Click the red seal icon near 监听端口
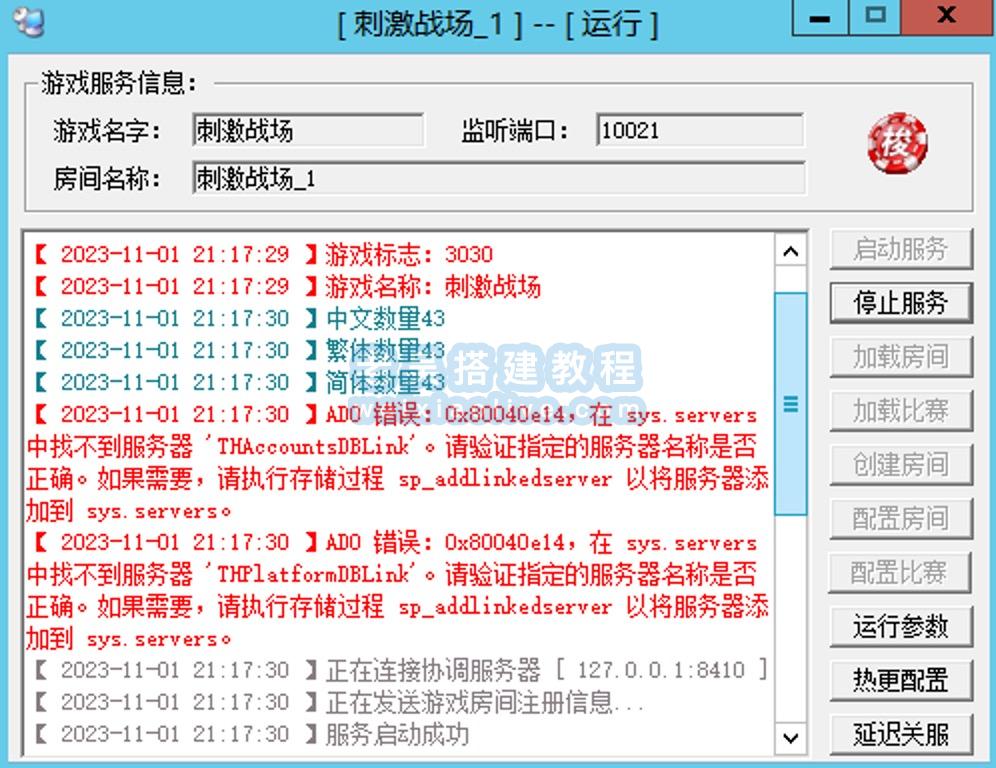The width and height of the screenshot is (996, 768). (899, 144)
